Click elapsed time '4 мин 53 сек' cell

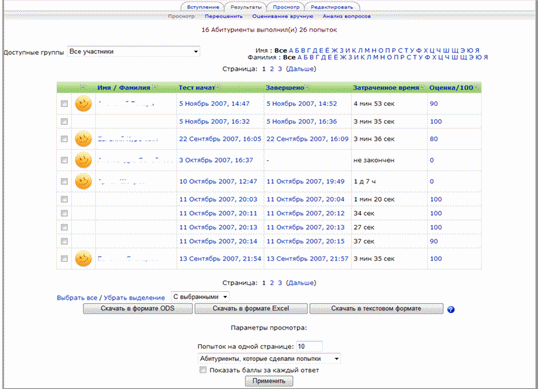tap(374, 103)
